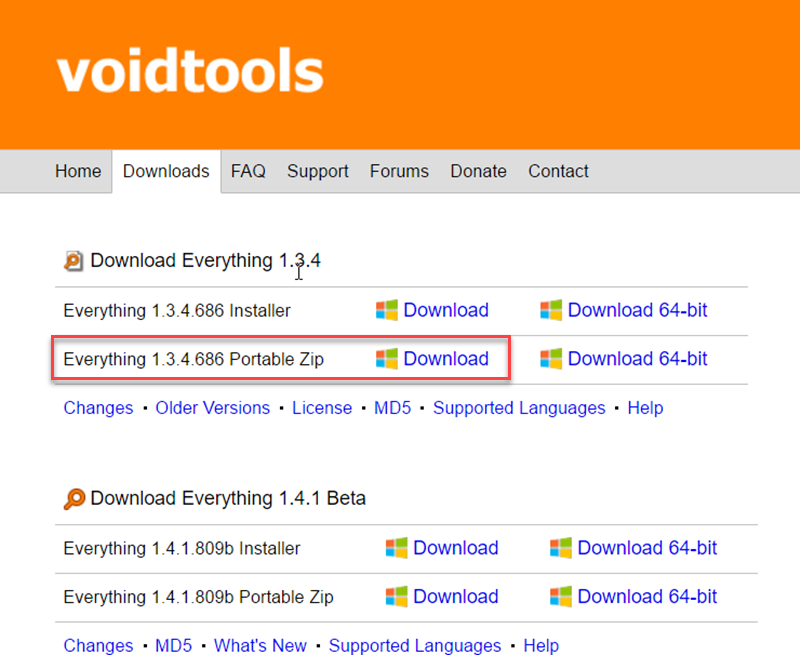Click the Everything 1.4.1 Beta magnifier icon
Screen dimensions: 800x655
74,499
